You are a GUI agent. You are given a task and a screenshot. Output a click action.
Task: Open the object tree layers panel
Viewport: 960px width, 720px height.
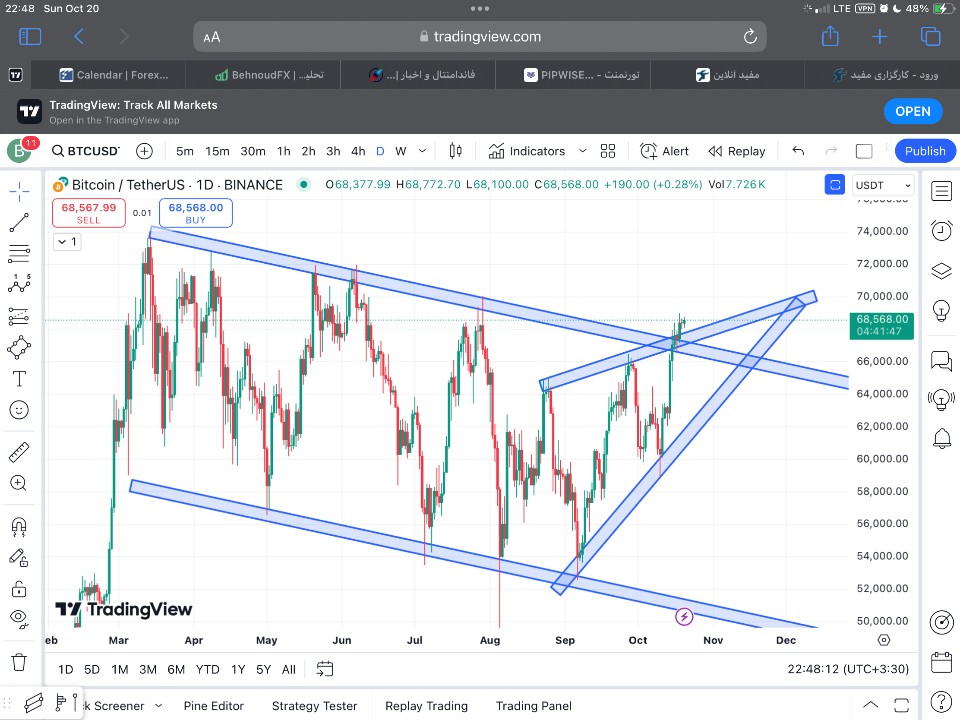click(x=941, y=270)
